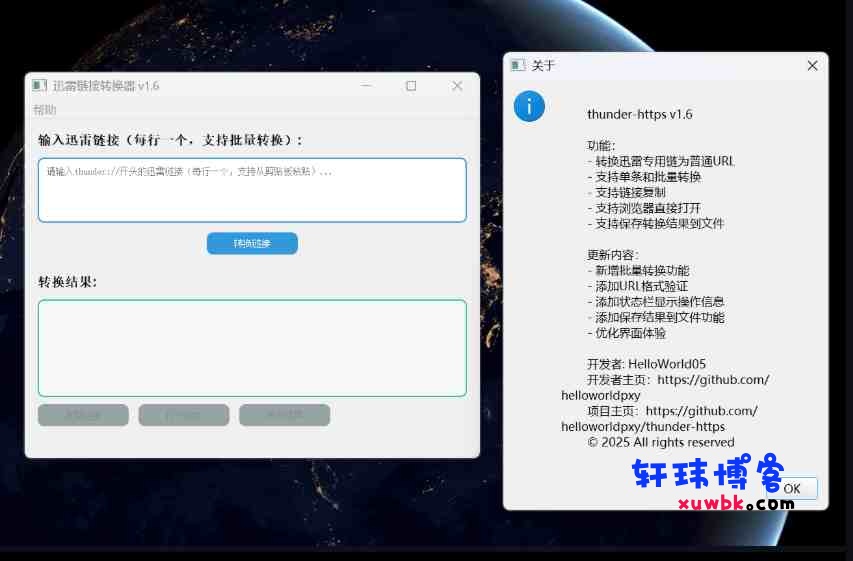Minimize the 迅雷链接转换器 window
Screen dimensions: 853x561
[x=366, y=85]
